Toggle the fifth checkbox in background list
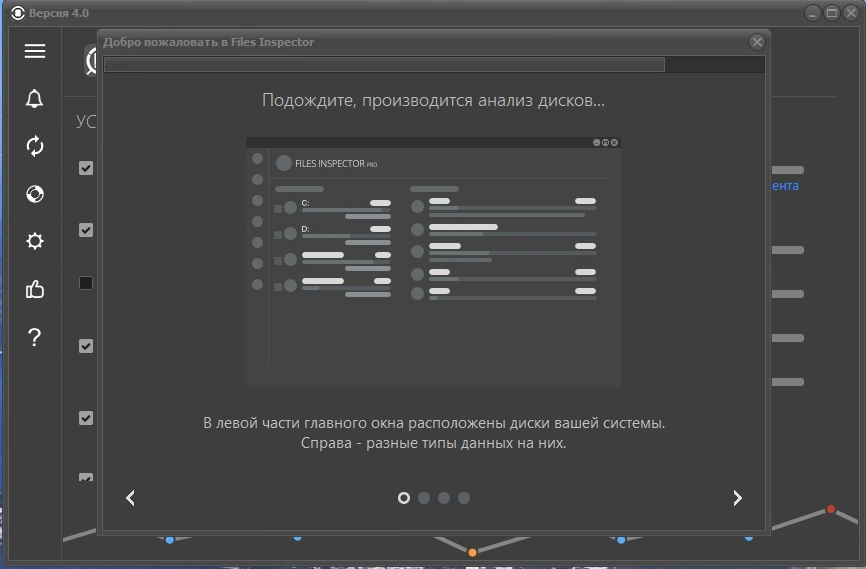The image size is (866, 569). tap(86, 418)
